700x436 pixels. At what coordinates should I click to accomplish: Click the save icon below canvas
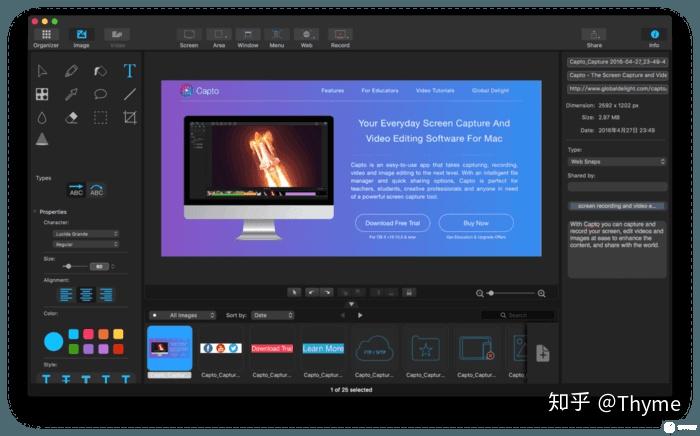(x=408, y=292)
